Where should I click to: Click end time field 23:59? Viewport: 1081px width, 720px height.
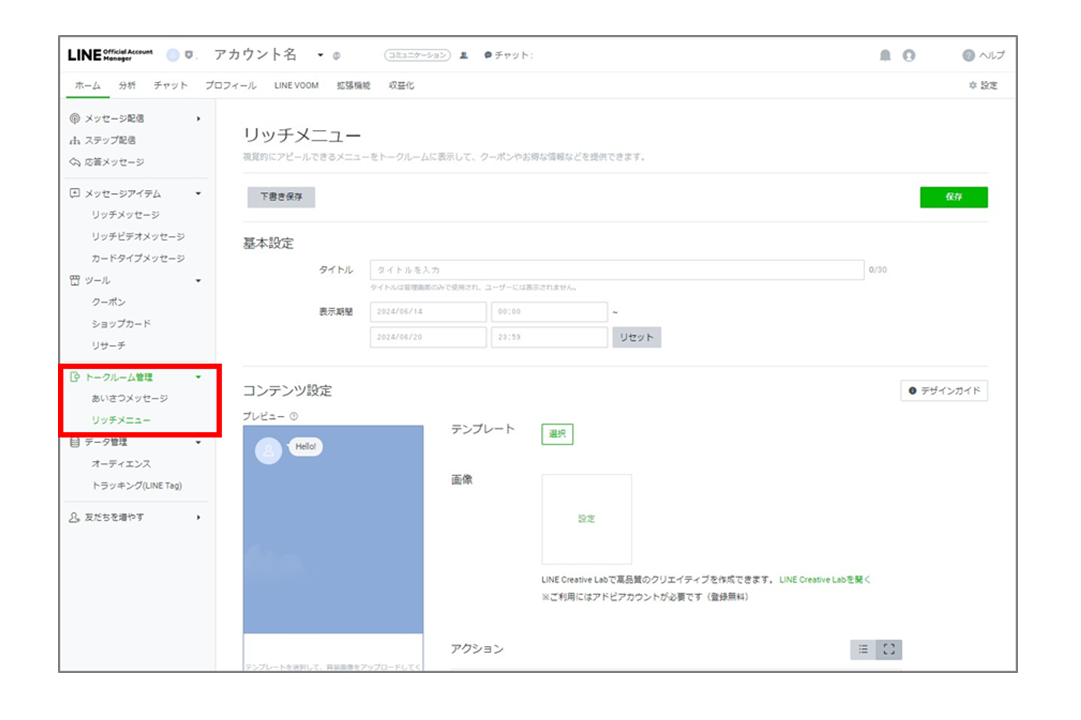point(549,337)
